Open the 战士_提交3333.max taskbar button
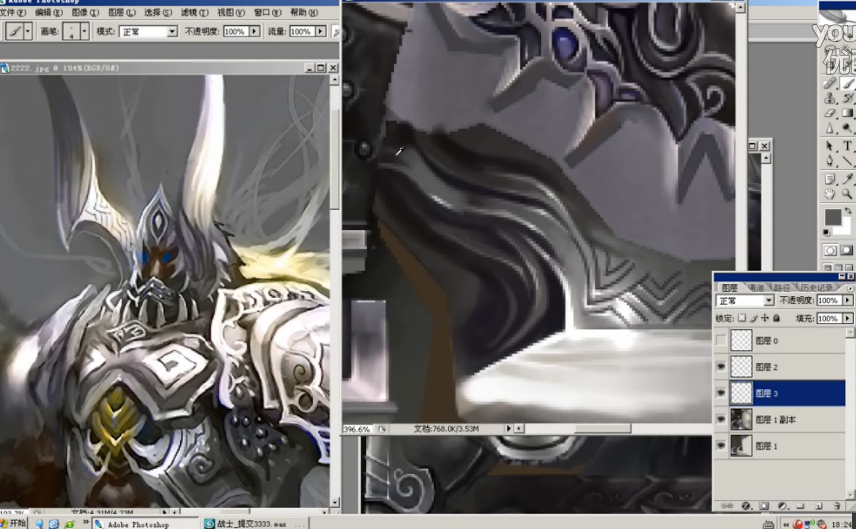 (x=255, y=524)
